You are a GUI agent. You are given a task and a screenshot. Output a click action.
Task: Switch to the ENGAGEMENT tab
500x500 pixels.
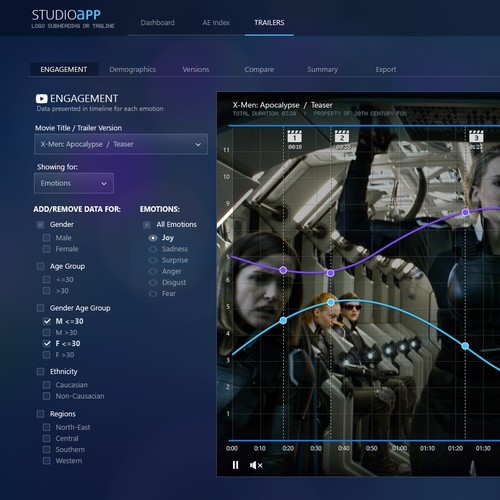coord(64,69)
